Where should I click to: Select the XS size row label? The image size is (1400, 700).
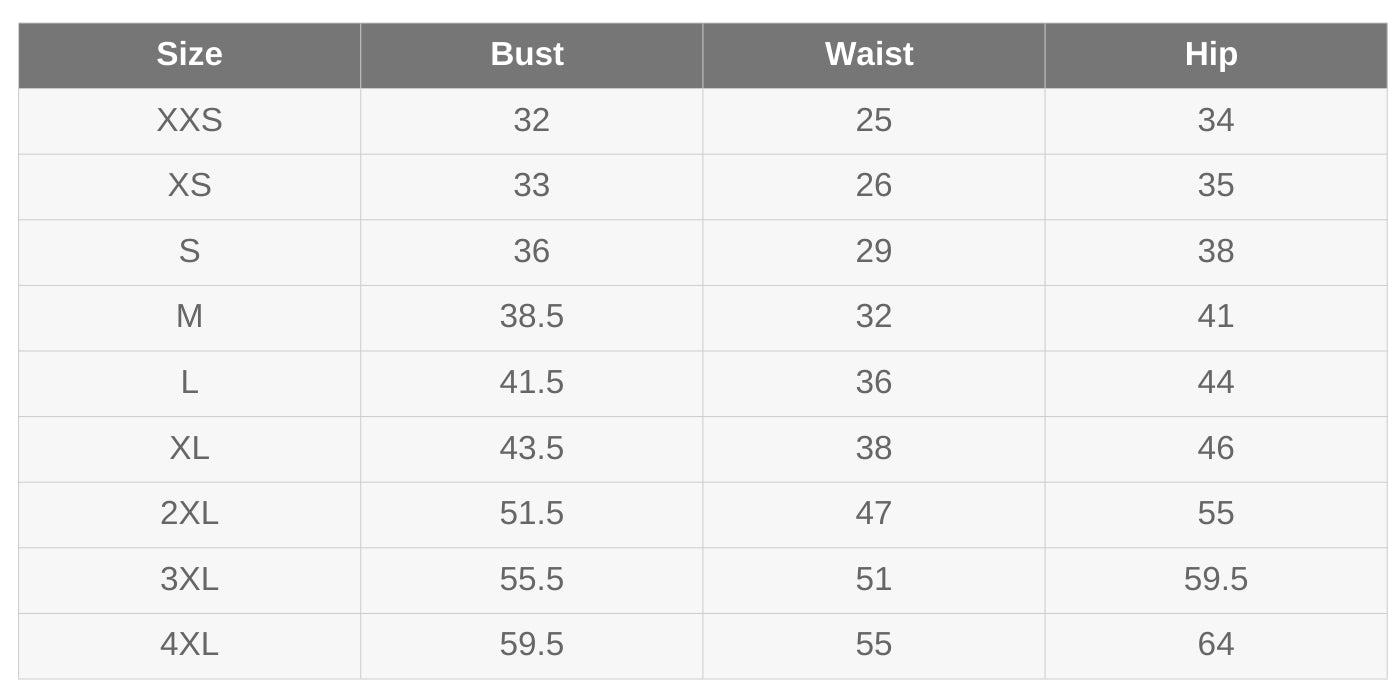tap(189, 186)
